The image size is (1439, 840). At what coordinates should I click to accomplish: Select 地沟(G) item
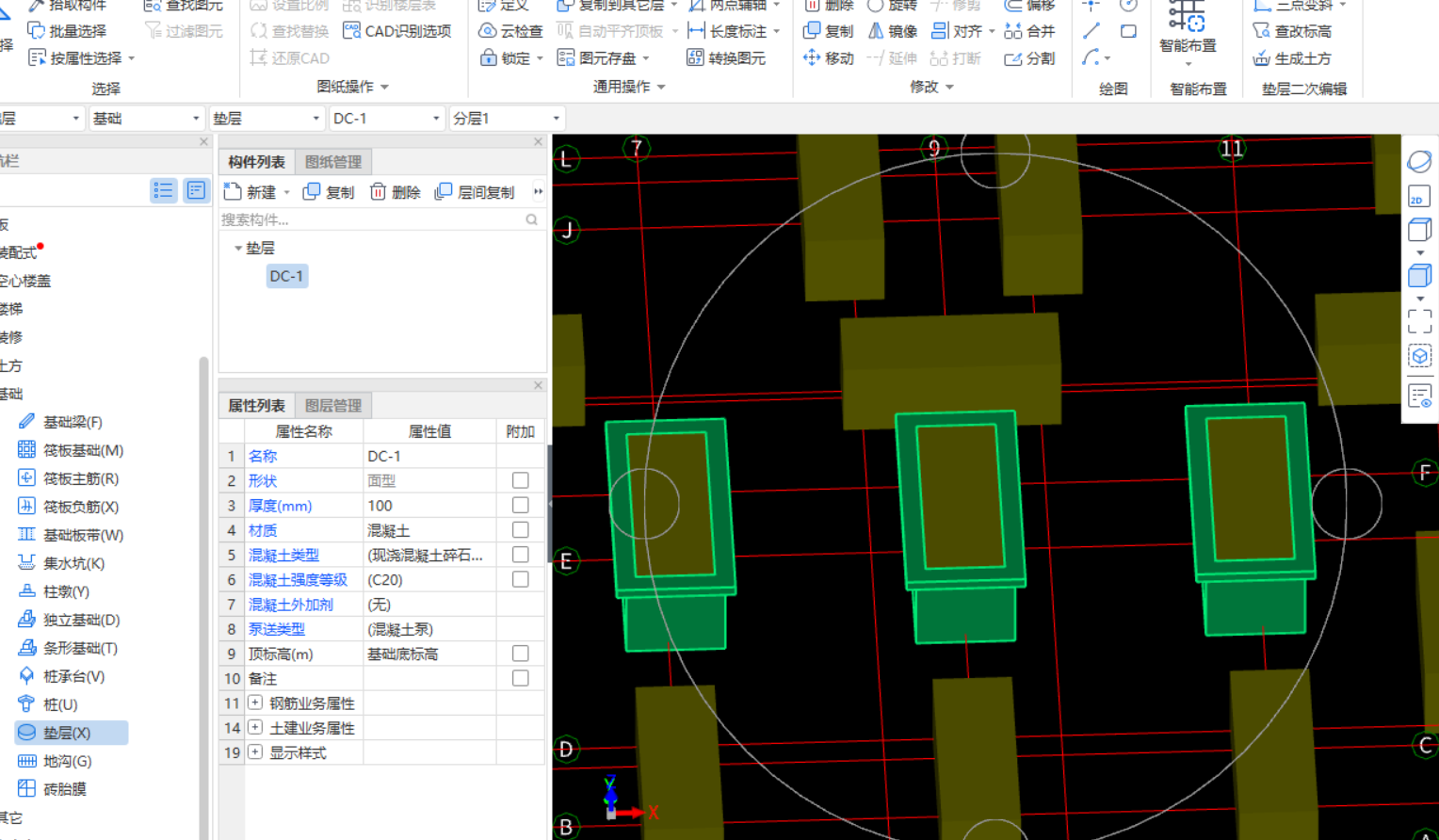point(55,761)
